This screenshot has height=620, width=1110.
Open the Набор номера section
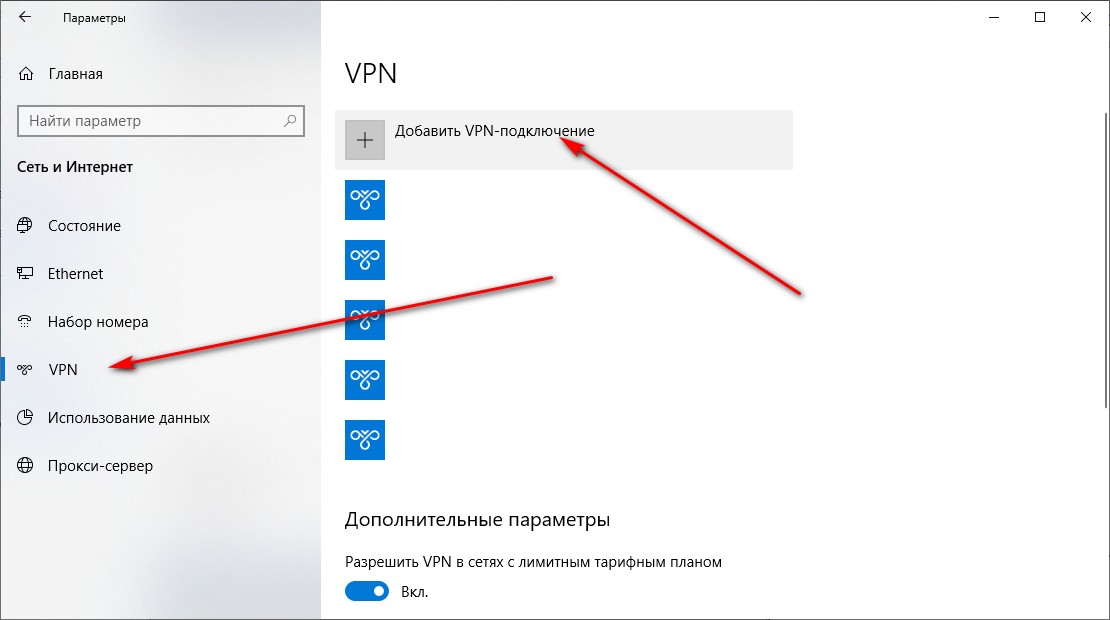coord(98,322)
